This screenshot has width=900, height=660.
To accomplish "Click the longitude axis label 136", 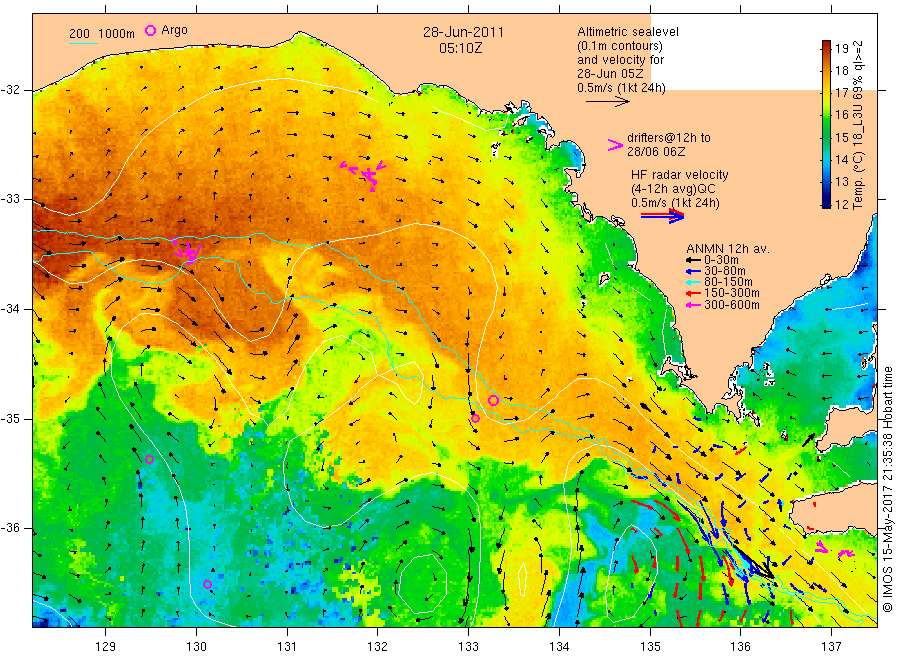I will [x=740, y=646].
